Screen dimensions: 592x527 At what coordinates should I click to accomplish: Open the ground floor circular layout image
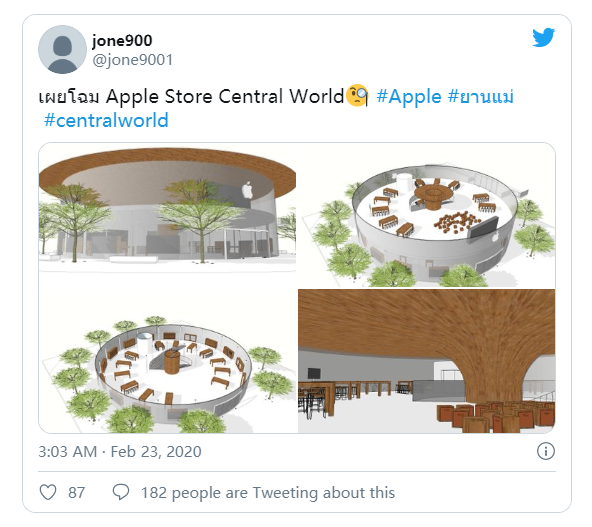(167, 361)
